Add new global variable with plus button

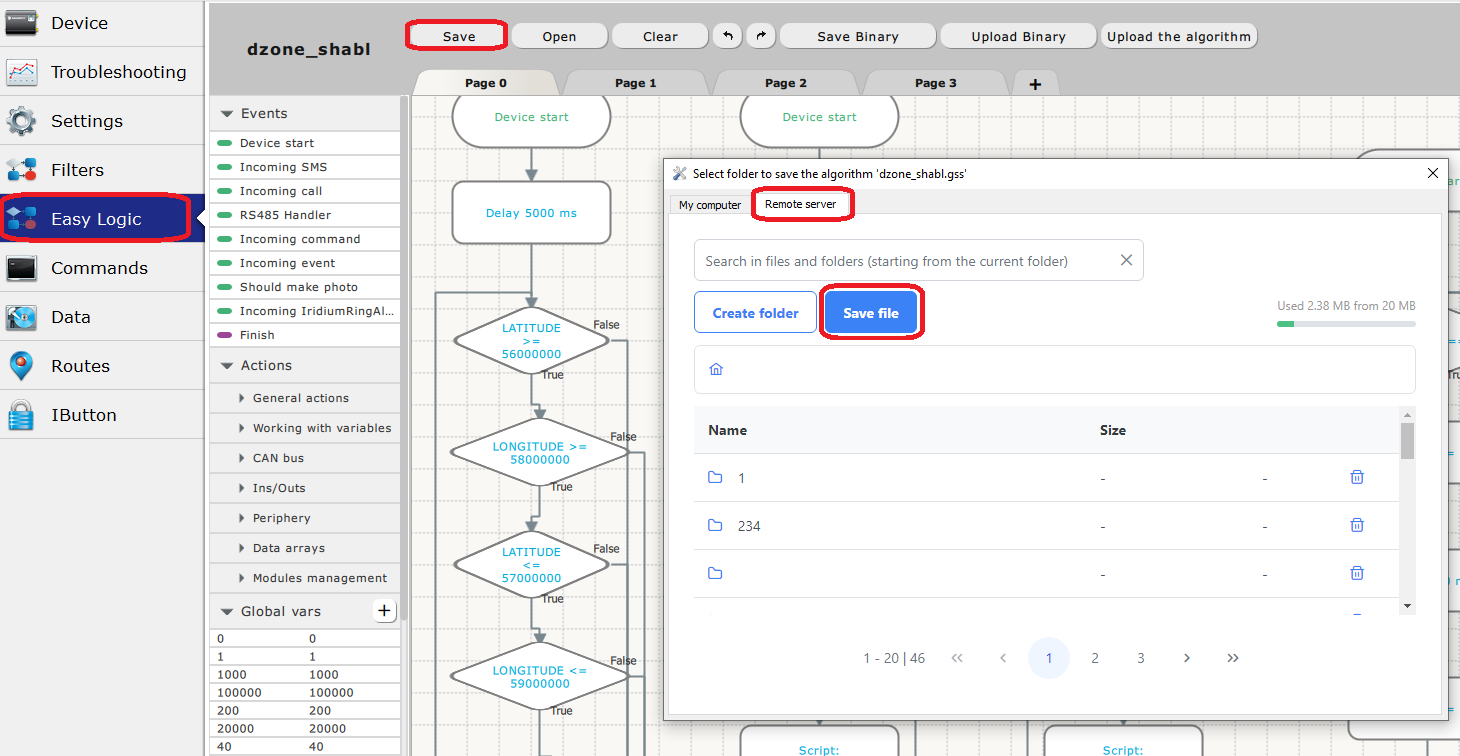click(x=385, y=611)
